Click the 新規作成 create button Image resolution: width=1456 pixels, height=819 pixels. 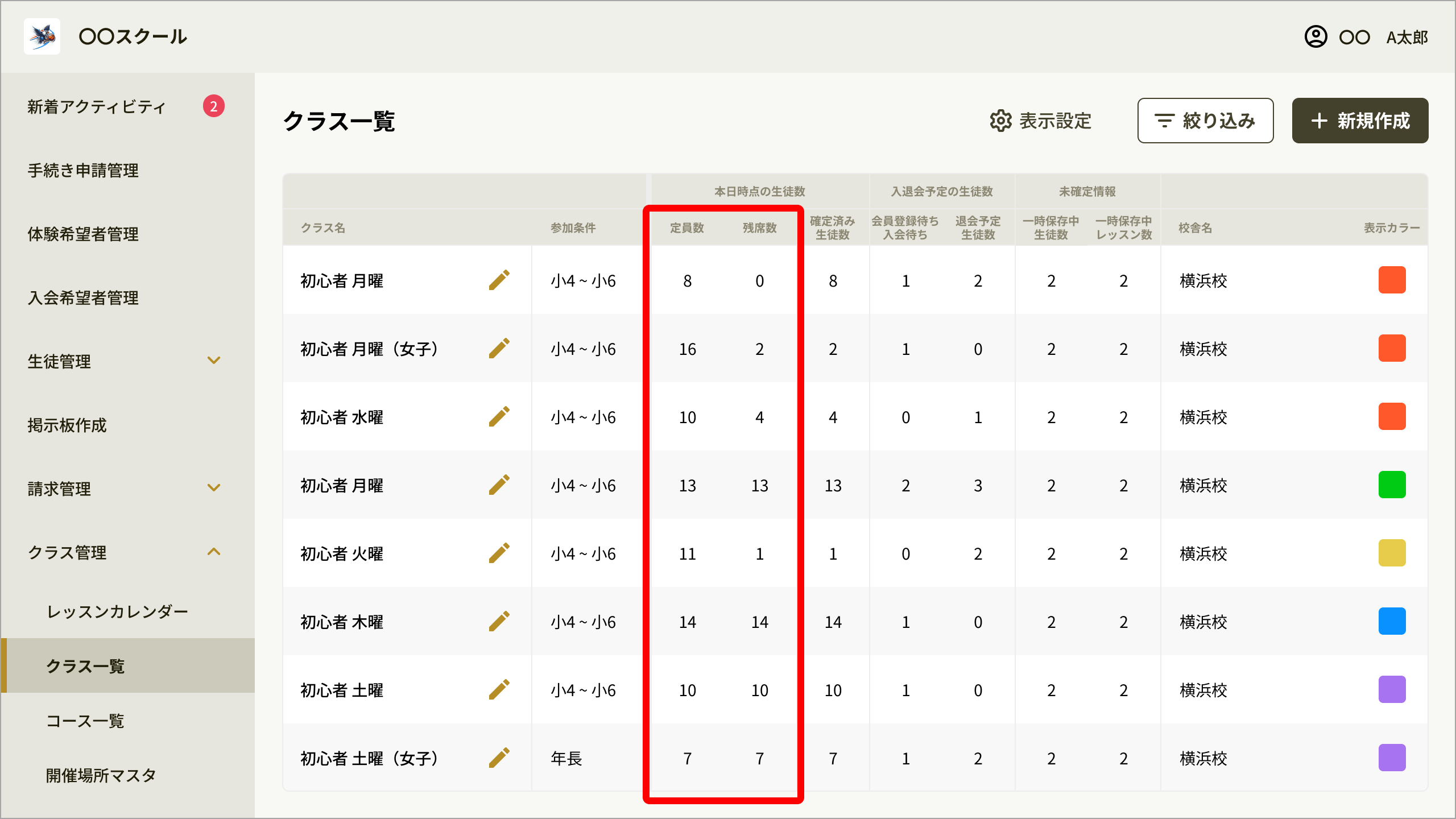1360,121
